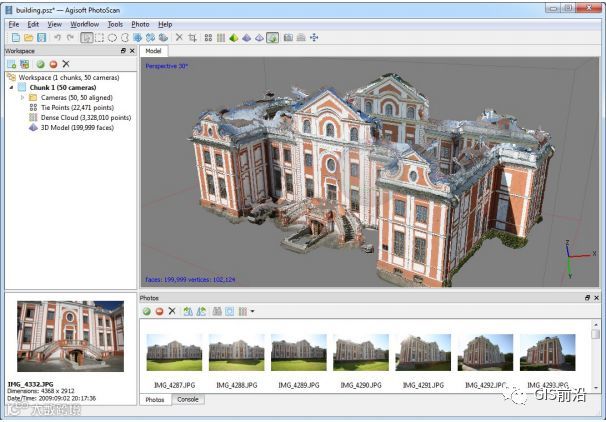Close the Workspace panel
The image size is (606, 422).
click(132, 51)
